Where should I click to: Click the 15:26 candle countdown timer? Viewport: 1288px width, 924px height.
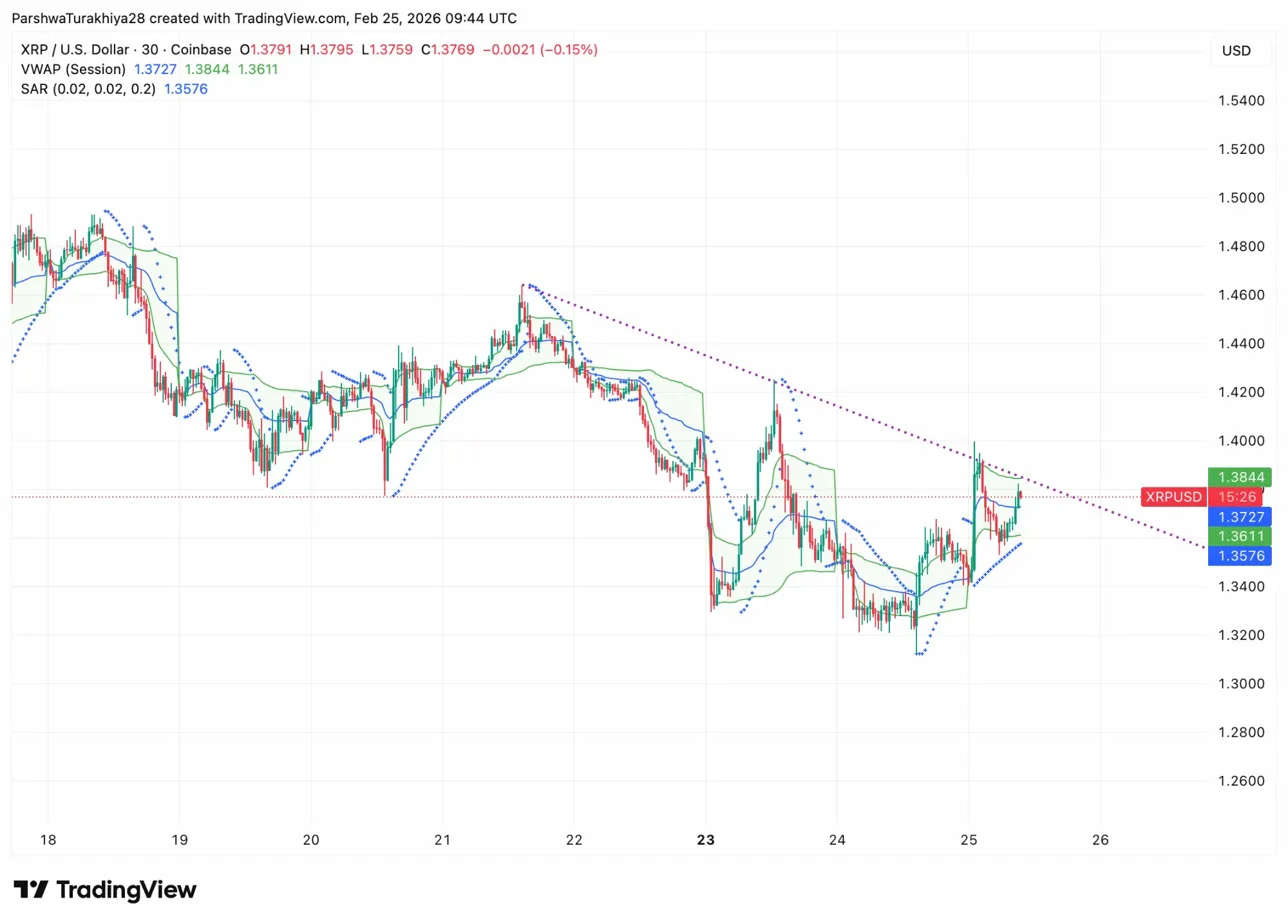pos(1238,496)
